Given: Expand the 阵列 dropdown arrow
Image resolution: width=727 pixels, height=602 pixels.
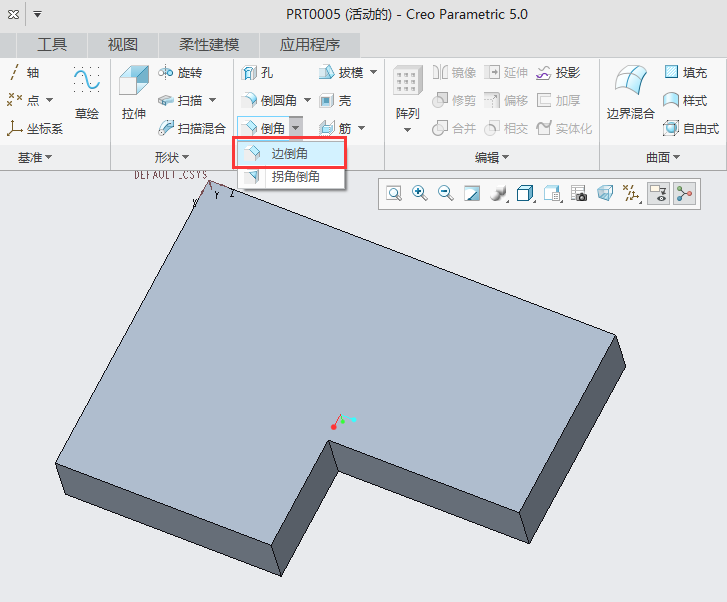Looking at the screenshot, I should (x=407, y=130).
